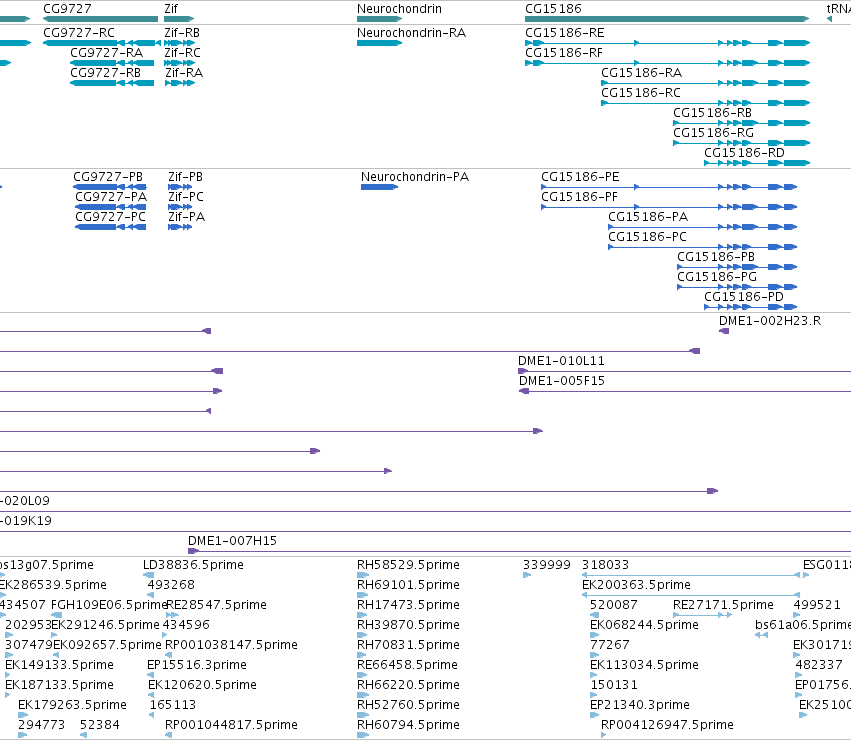The height and width of the screenshot is (740, 851).
Task: Click EST RE28547.5prime
Action: 217,605
